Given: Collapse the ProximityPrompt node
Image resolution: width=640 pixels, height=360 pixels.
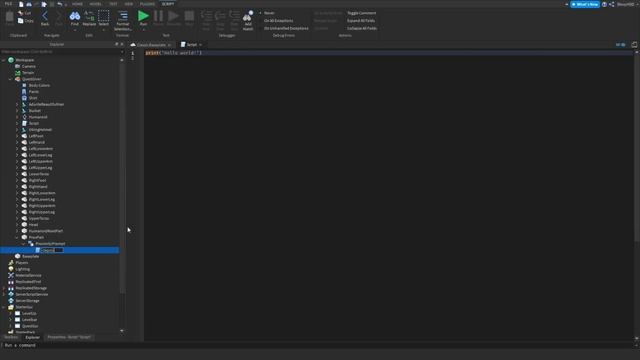Looking at the screenshot, I should [x=24, y=244].
